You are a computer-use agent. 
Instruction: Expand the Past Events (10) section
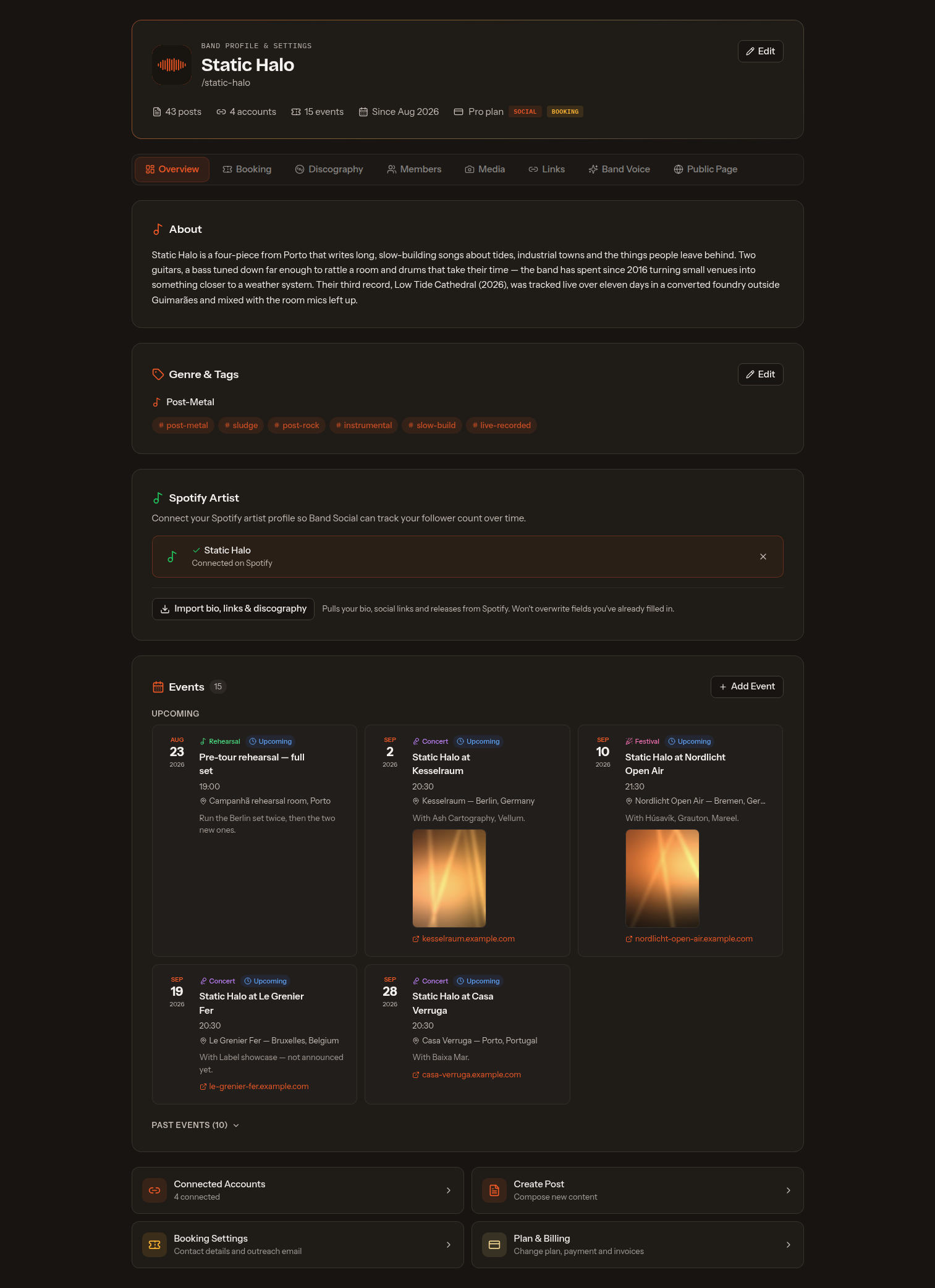click(x=195, y=1125)
